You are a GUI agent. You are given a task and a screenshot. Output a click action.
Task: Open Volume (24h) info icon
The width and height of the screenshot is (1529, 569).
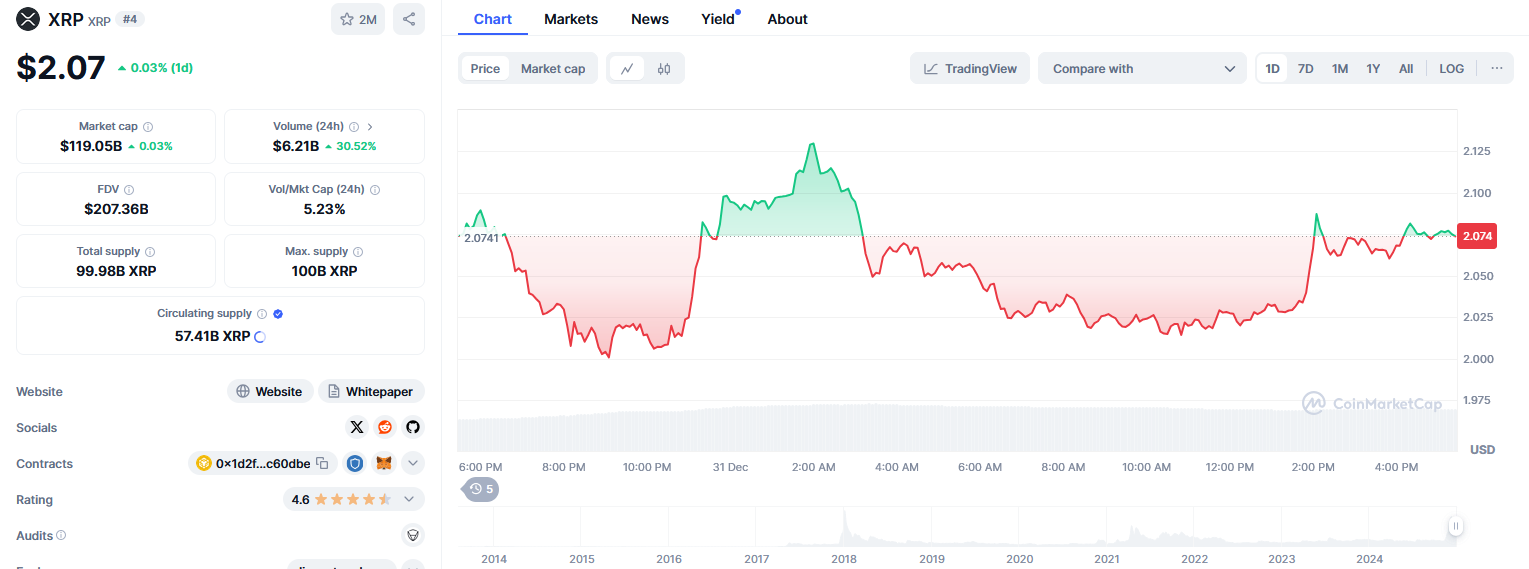coord(354,127)
